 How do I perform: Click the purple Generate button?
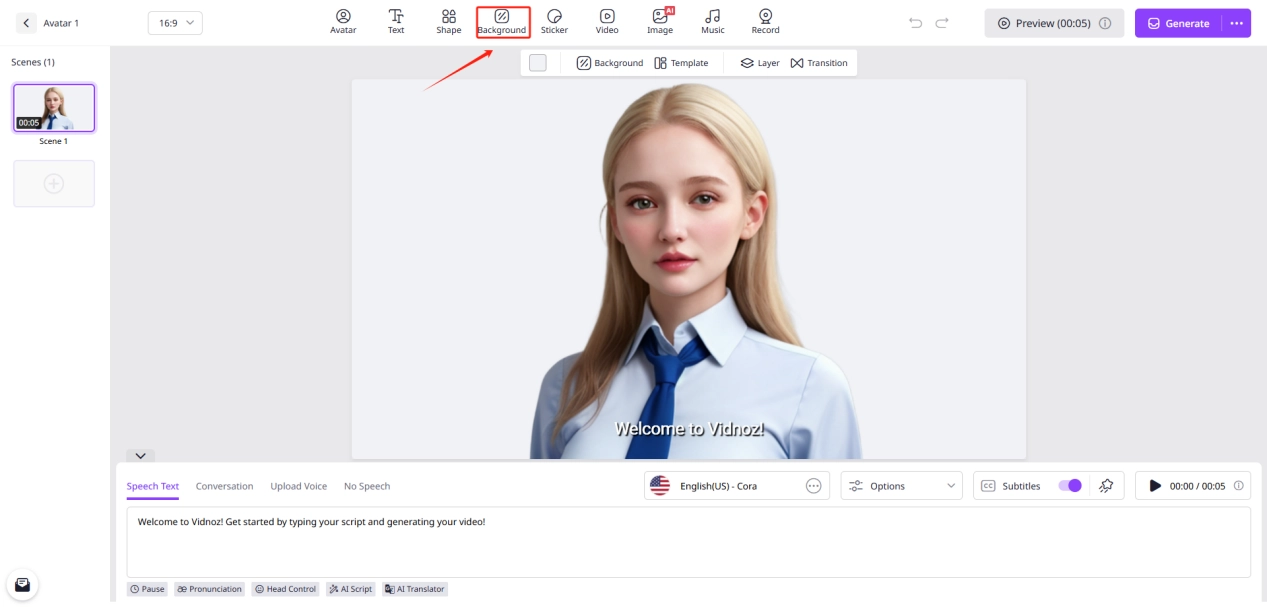pos(1178,23)
